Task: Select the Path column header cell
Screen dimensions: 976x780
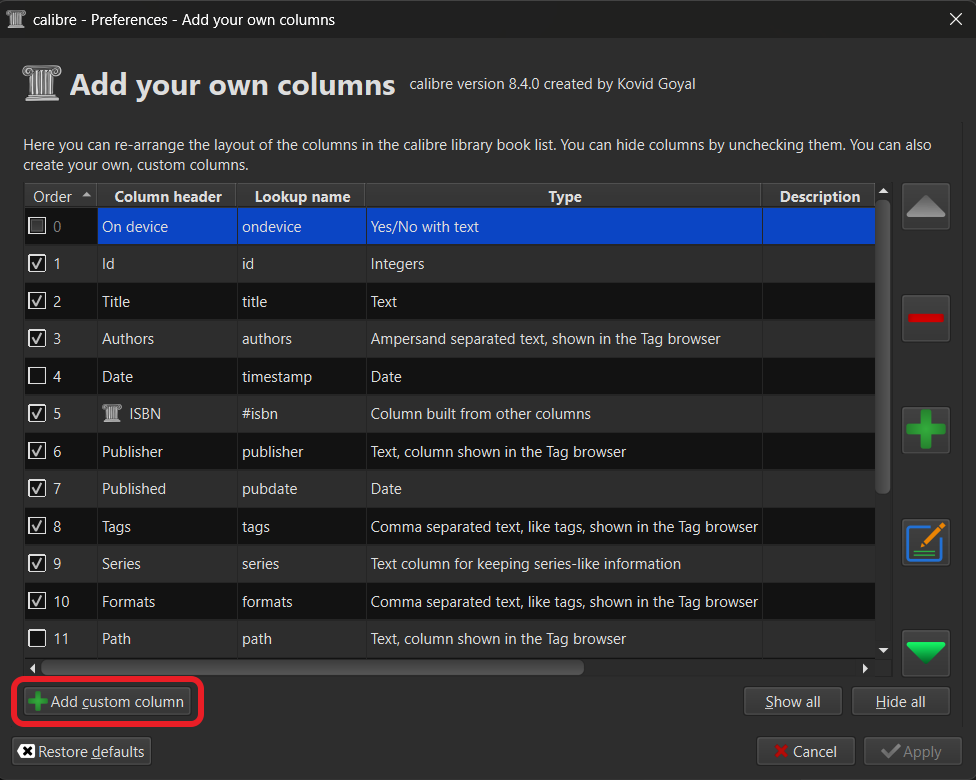Action: (x=167, y=639)
